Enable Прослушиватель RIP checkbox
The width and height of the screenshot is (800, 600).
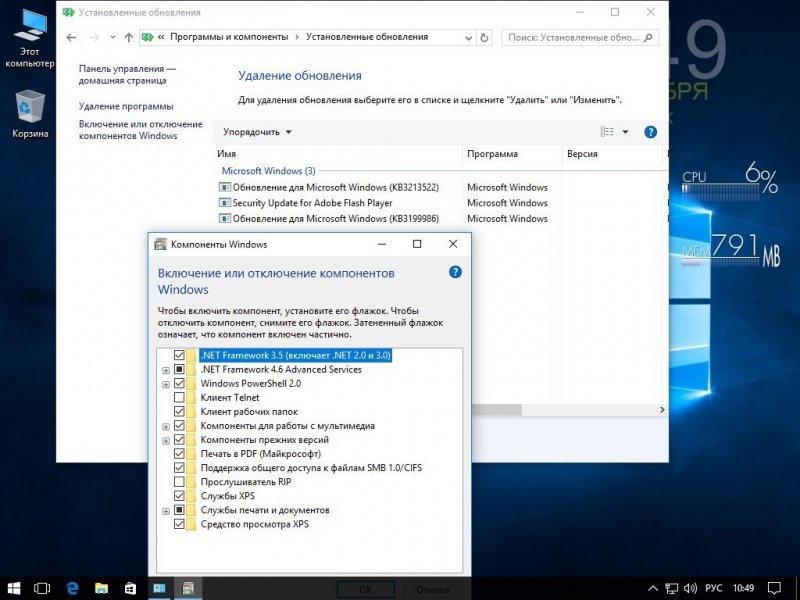click(x=179, y=481)
